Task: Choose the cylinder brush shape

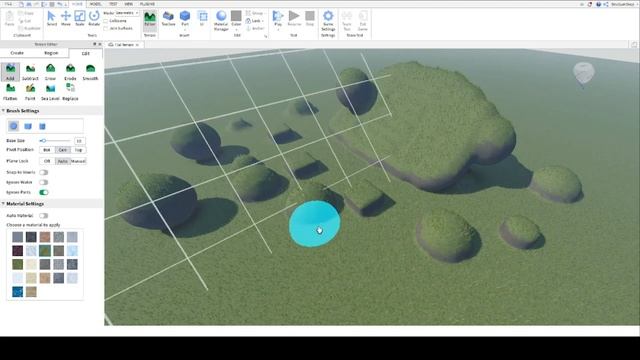Action: [42, 126]
